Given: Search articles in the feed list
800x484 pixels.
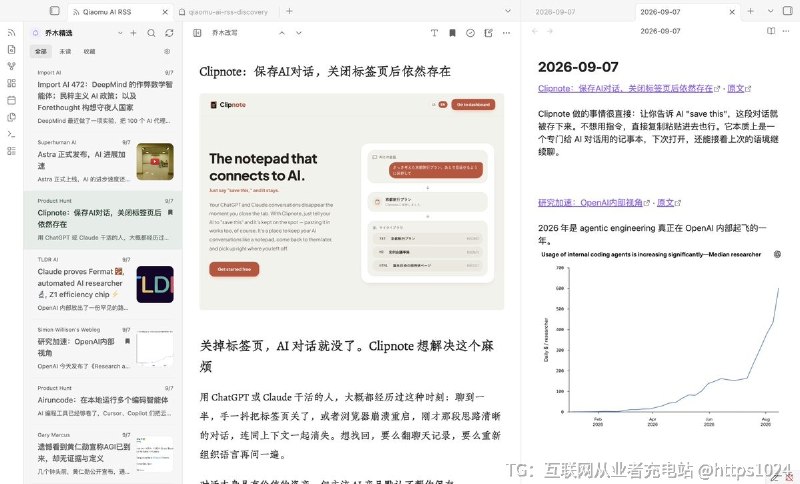Looking at the screenshot, I should click(x=151, y=33).
